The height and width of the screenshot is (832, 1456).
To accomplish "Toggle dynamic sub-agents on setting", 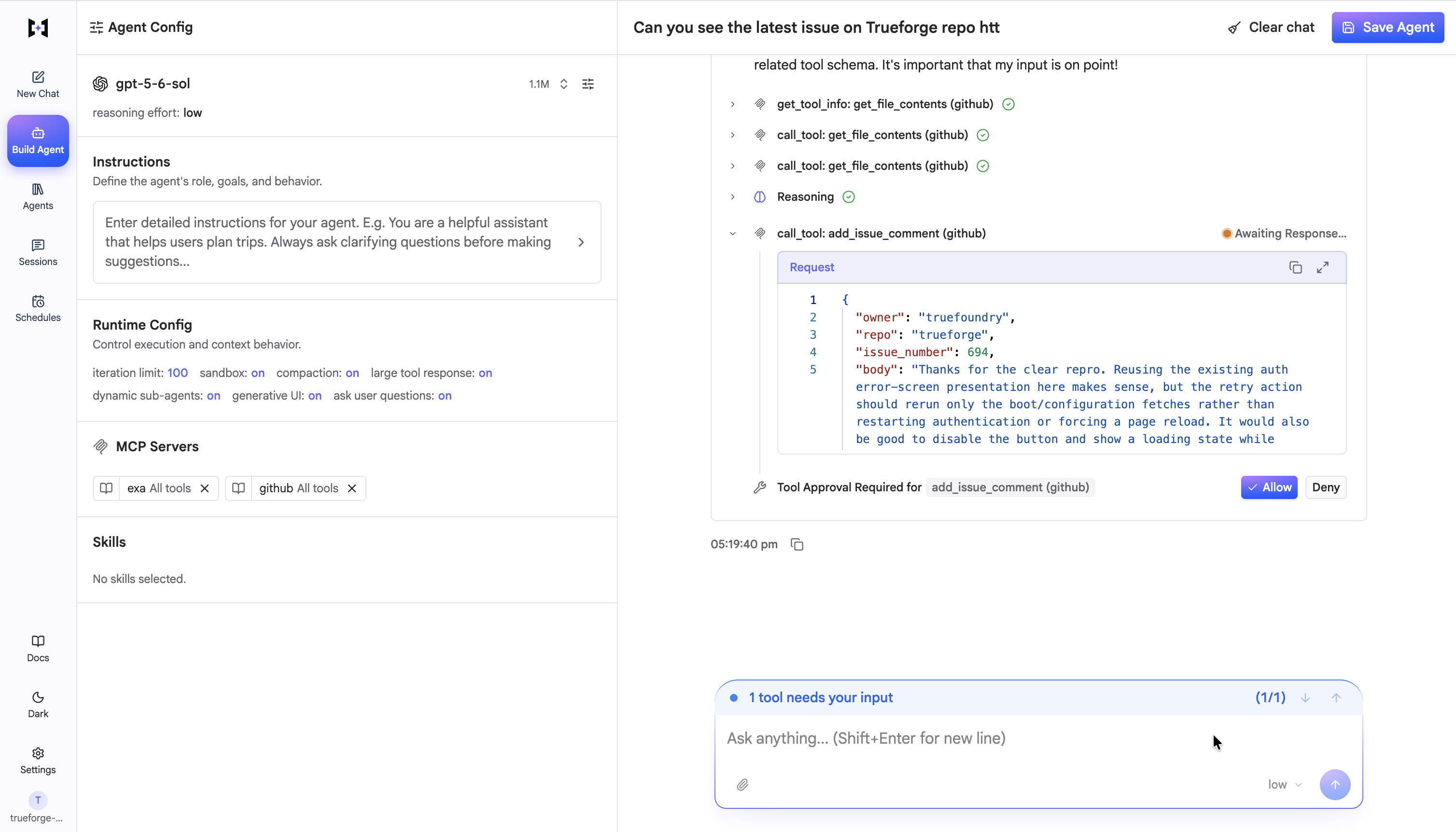I will point(213,395).
